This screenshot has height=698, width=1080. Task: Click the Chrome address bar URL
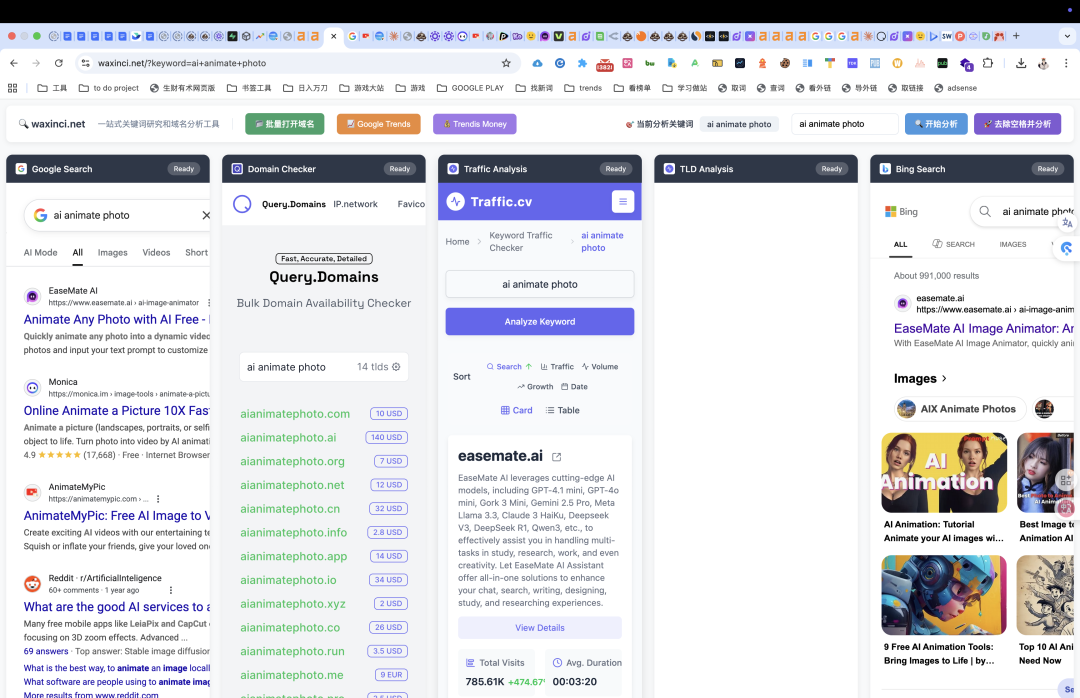click(x=182, y=63)
